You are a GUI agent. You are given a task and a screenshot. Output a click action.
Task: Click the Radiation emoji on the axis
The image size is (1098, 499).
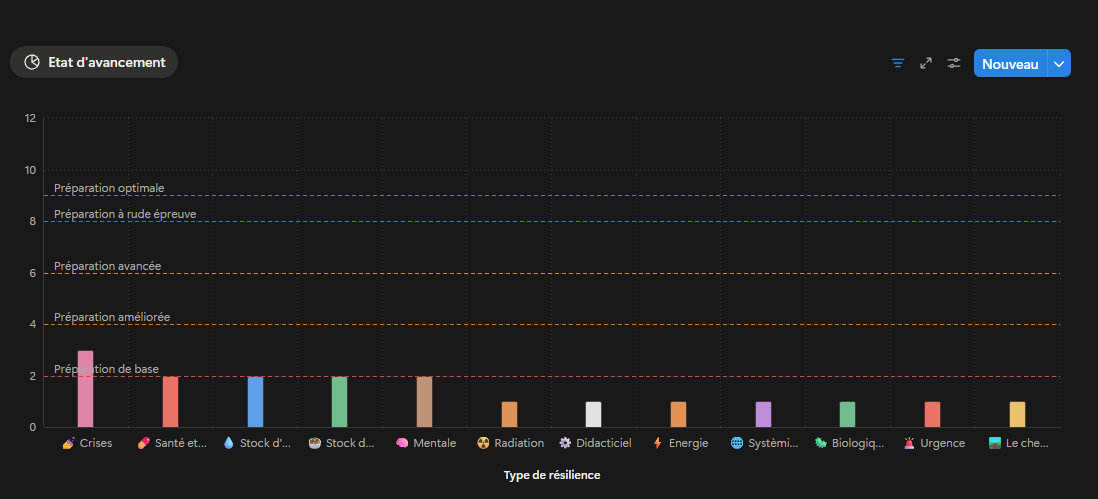(x=483, y=443)
